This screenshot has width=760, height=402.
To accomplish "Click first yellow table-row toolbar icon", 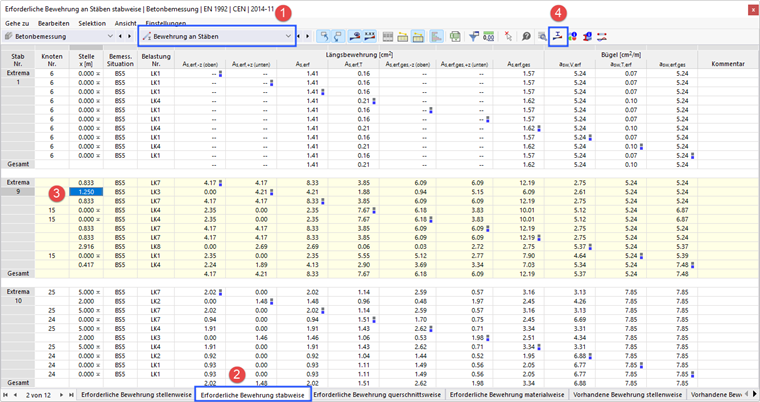I will coord(403,36).
